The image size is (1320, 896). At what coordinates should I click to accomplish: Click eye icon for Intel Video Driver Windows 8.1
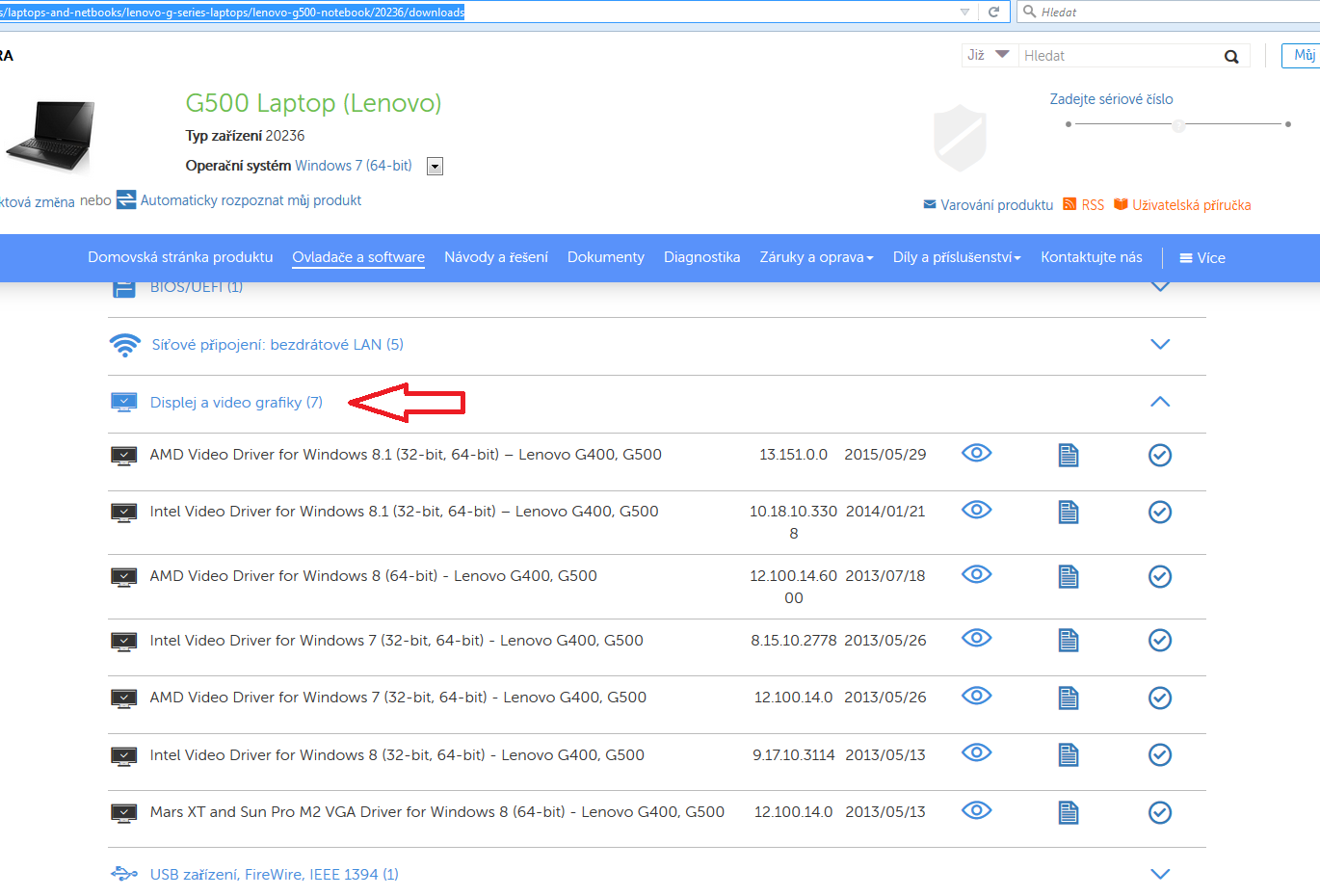976,510
